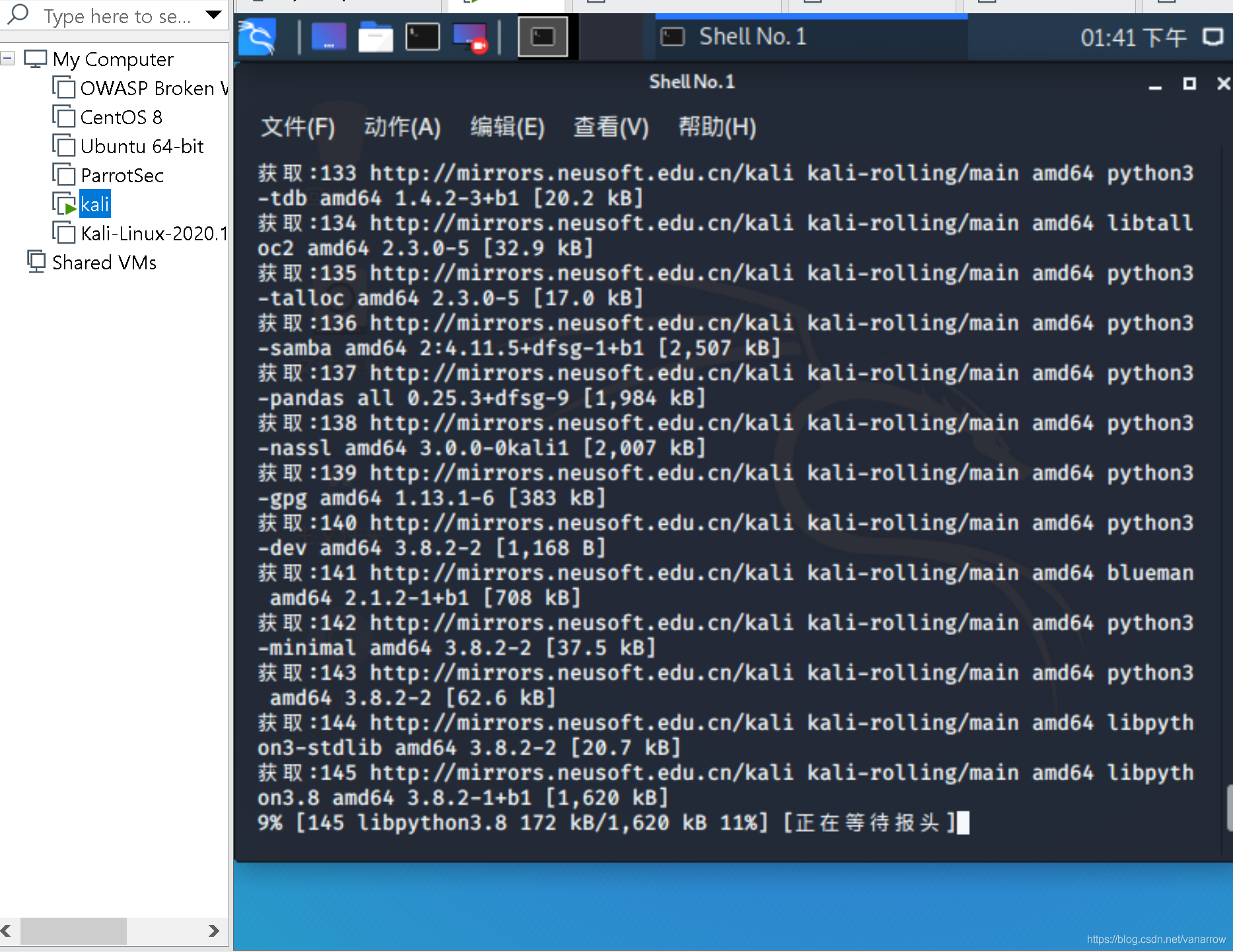Open the search filter dropdown arrow
Screen dimensions: 1233x952
[x=212, y=15]
